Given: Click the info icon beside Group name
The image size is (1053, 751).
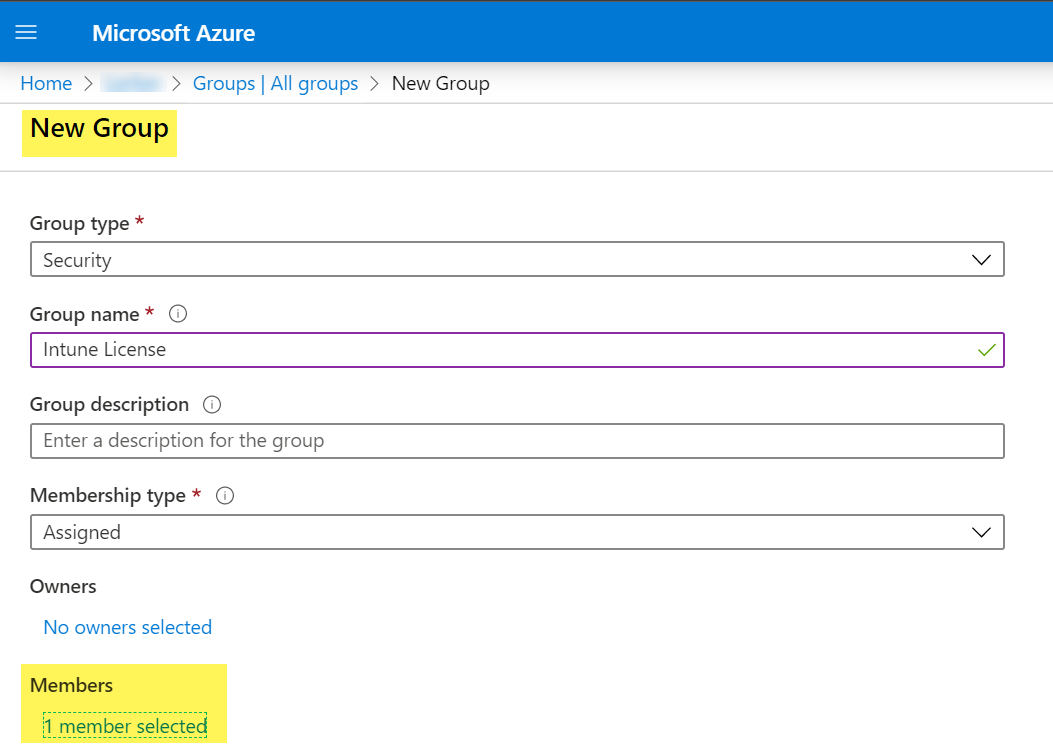Looking at the screenshot, I should click(x=178, y=314).
